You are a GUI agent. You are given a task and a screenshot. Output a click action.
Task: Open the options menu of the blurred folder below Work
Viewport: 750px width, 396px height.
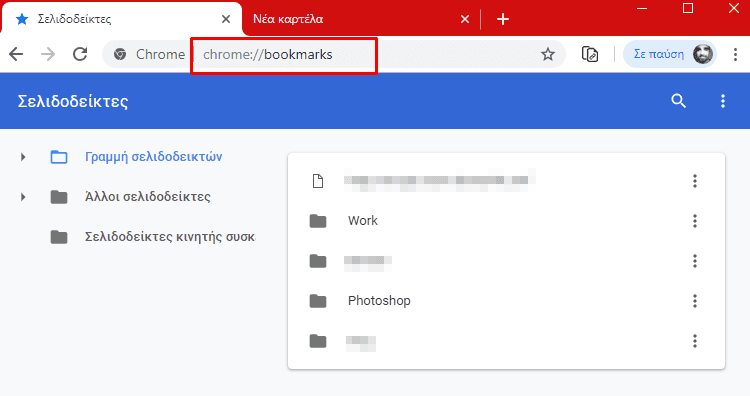pos(695,261)
